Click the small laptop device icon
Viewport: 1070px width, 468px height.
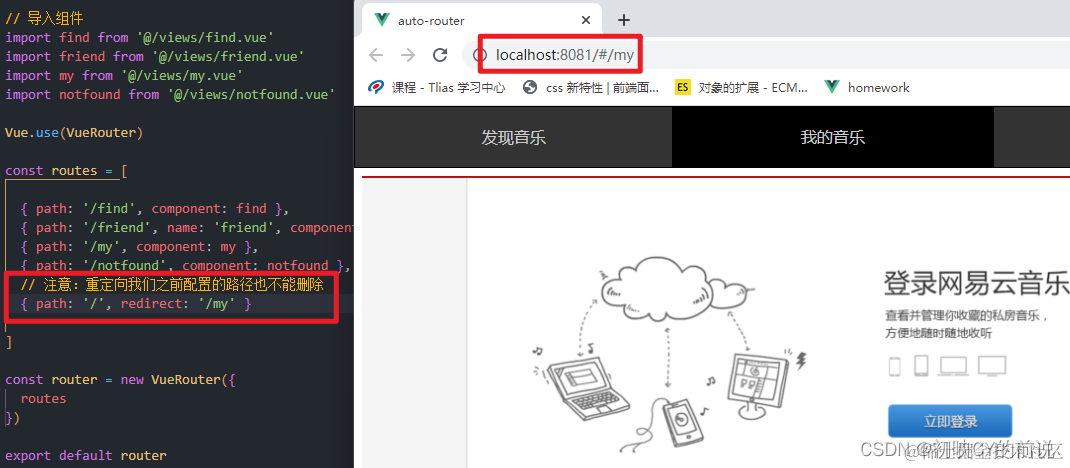[954, 366]
